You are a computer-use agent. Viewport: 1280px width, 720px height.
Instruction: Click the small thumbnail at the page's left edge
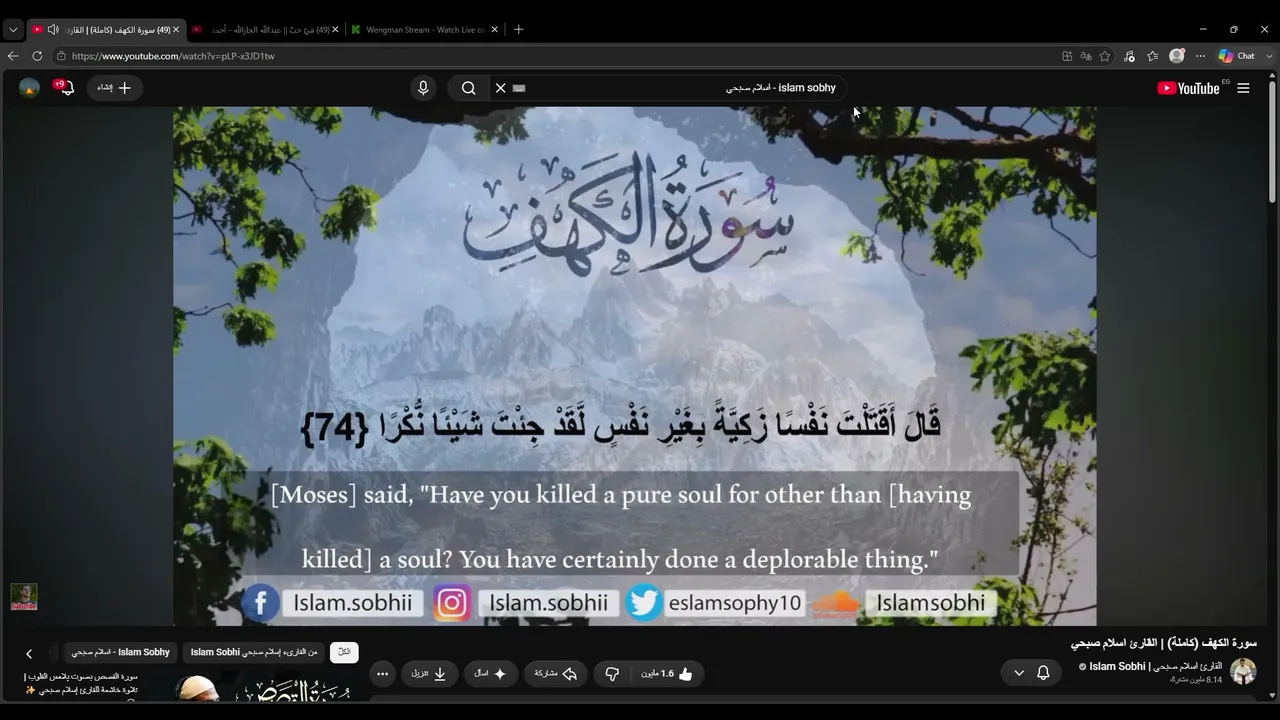[x=24, y=597]
